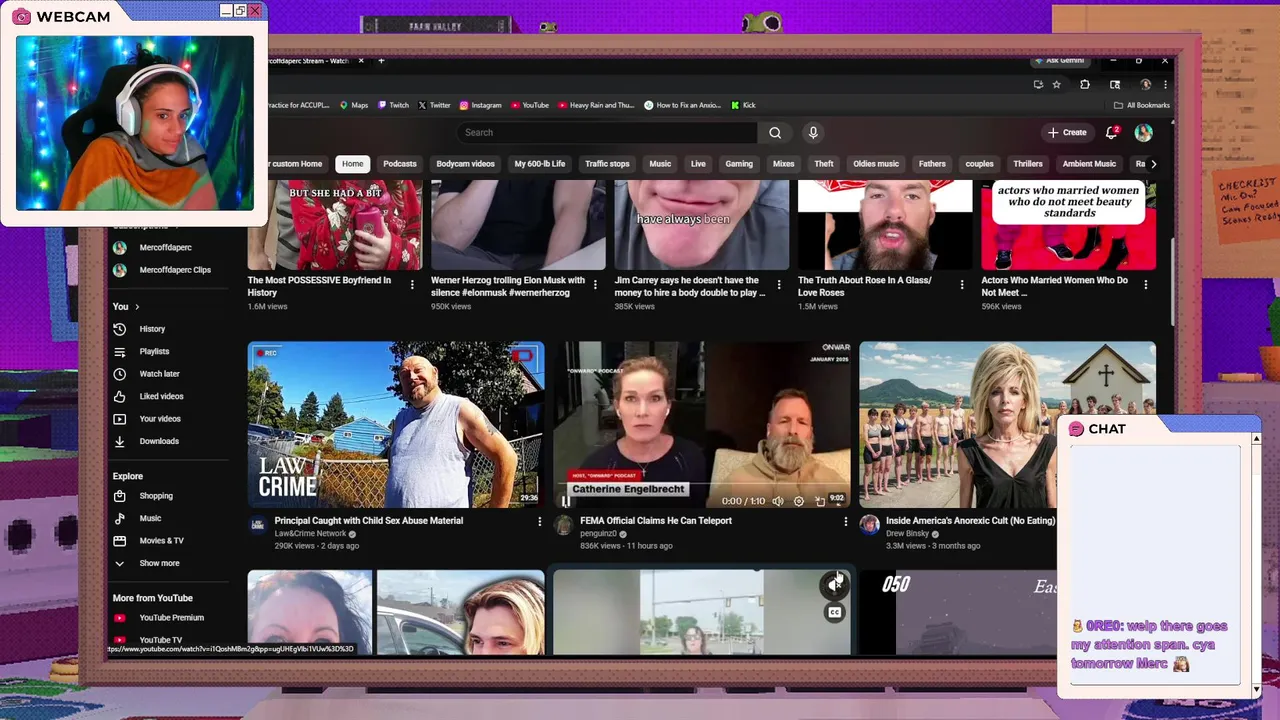Open Law&Crime Network channel avatar

pyautogui.click(x=258, y=525)
